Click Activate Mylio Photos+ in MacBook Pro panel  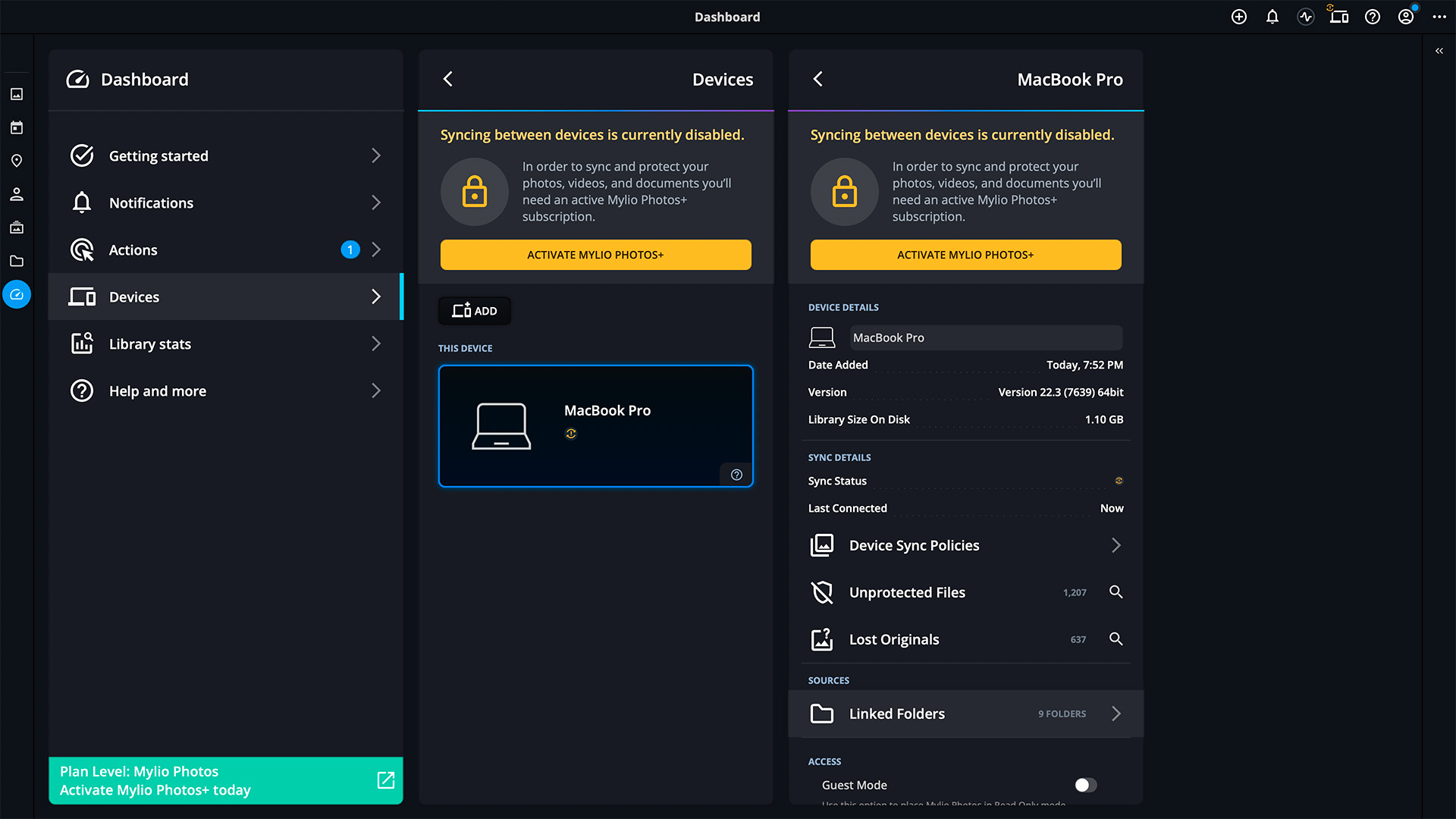click(x=965, y=255)
